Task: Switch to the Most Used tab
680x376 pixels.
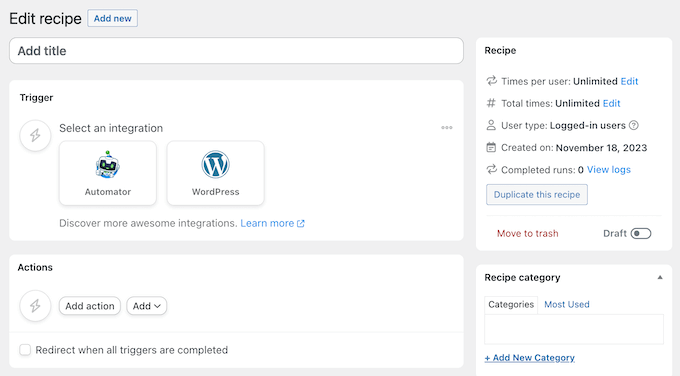Action: click(x=566, y=304)
